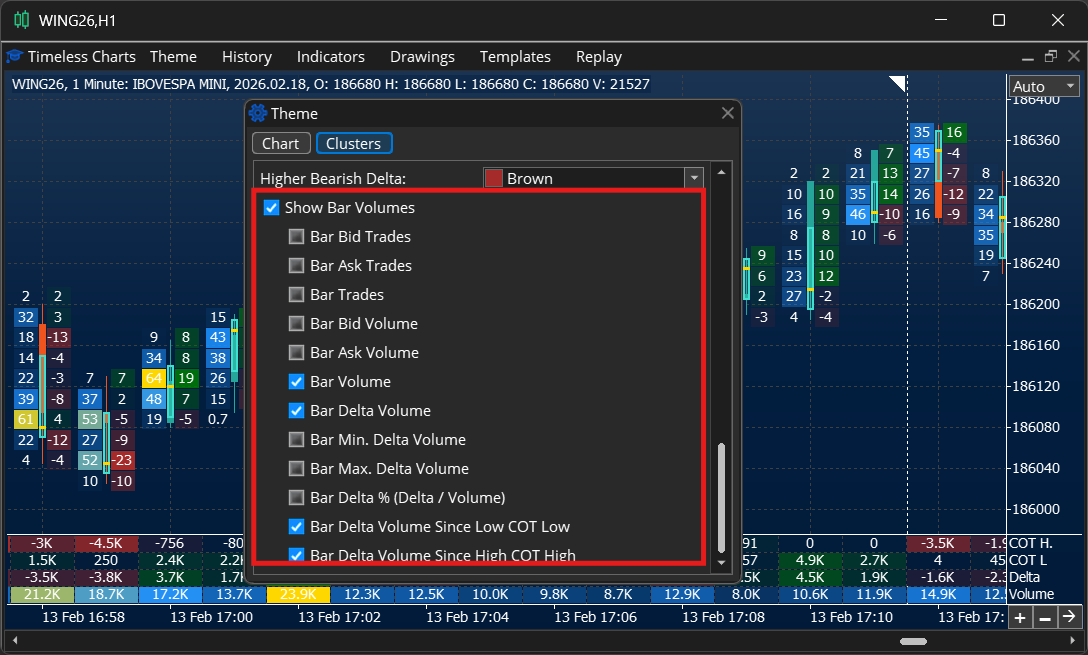This screenshot has height=655, width=1088.
Task: Click the Replay menu item
Action: tap(599, 57)
